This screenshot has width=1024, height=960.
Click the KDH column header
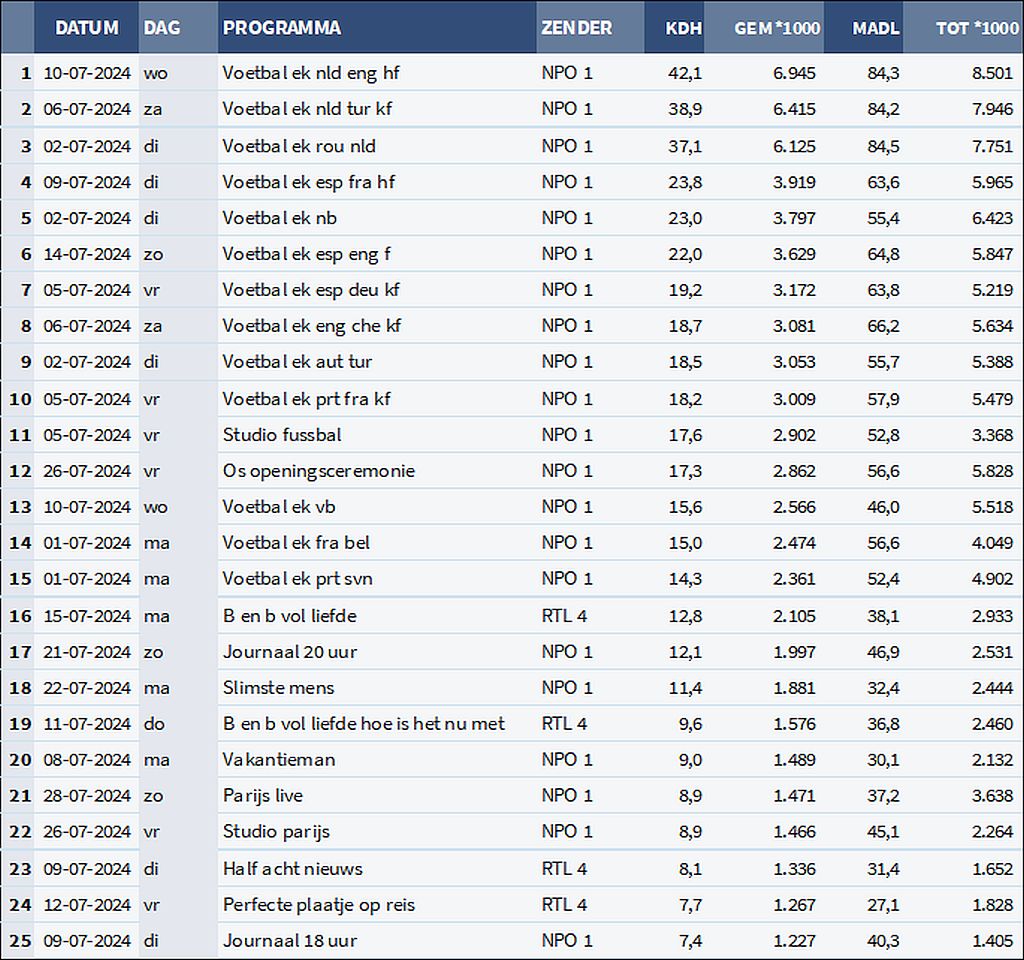[674, 27]
